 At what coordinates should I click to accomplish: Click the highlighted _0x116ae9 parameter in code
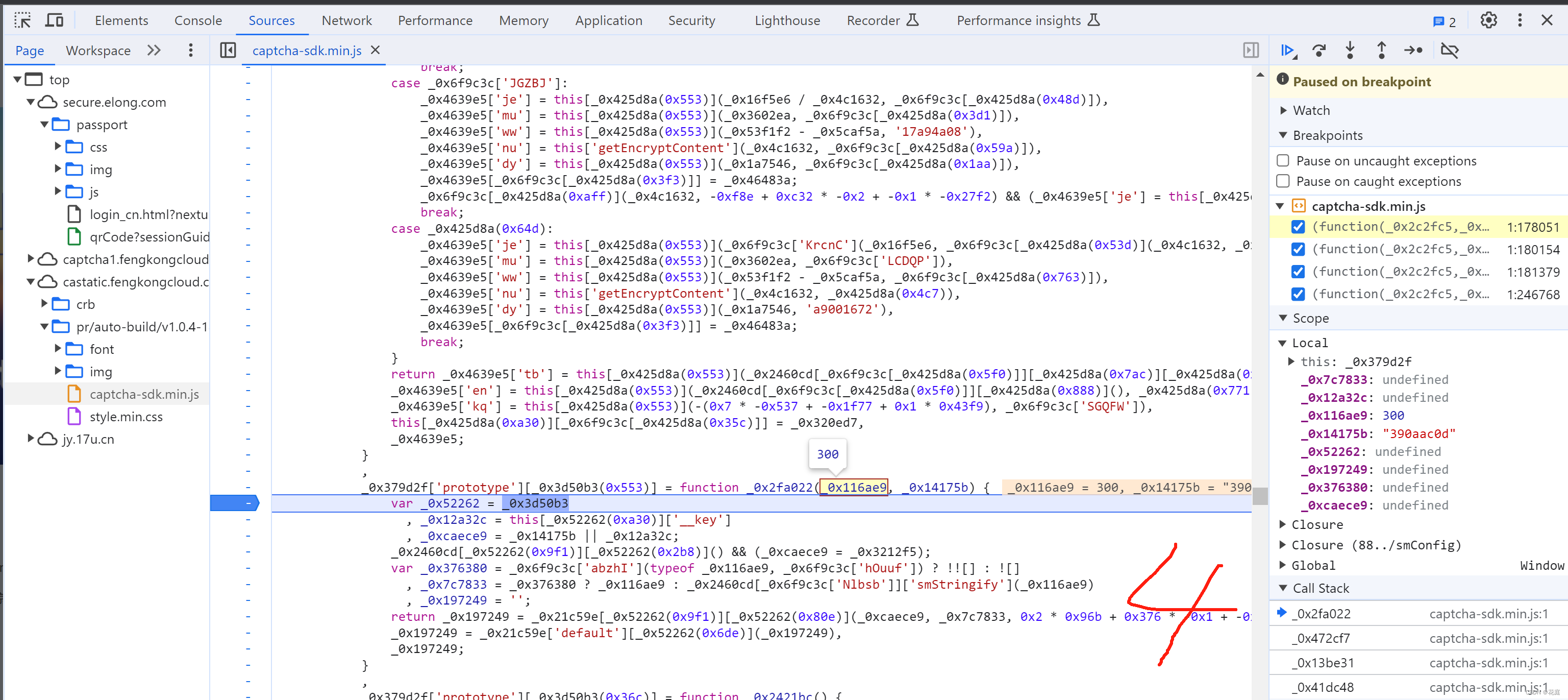pos(853,488)
